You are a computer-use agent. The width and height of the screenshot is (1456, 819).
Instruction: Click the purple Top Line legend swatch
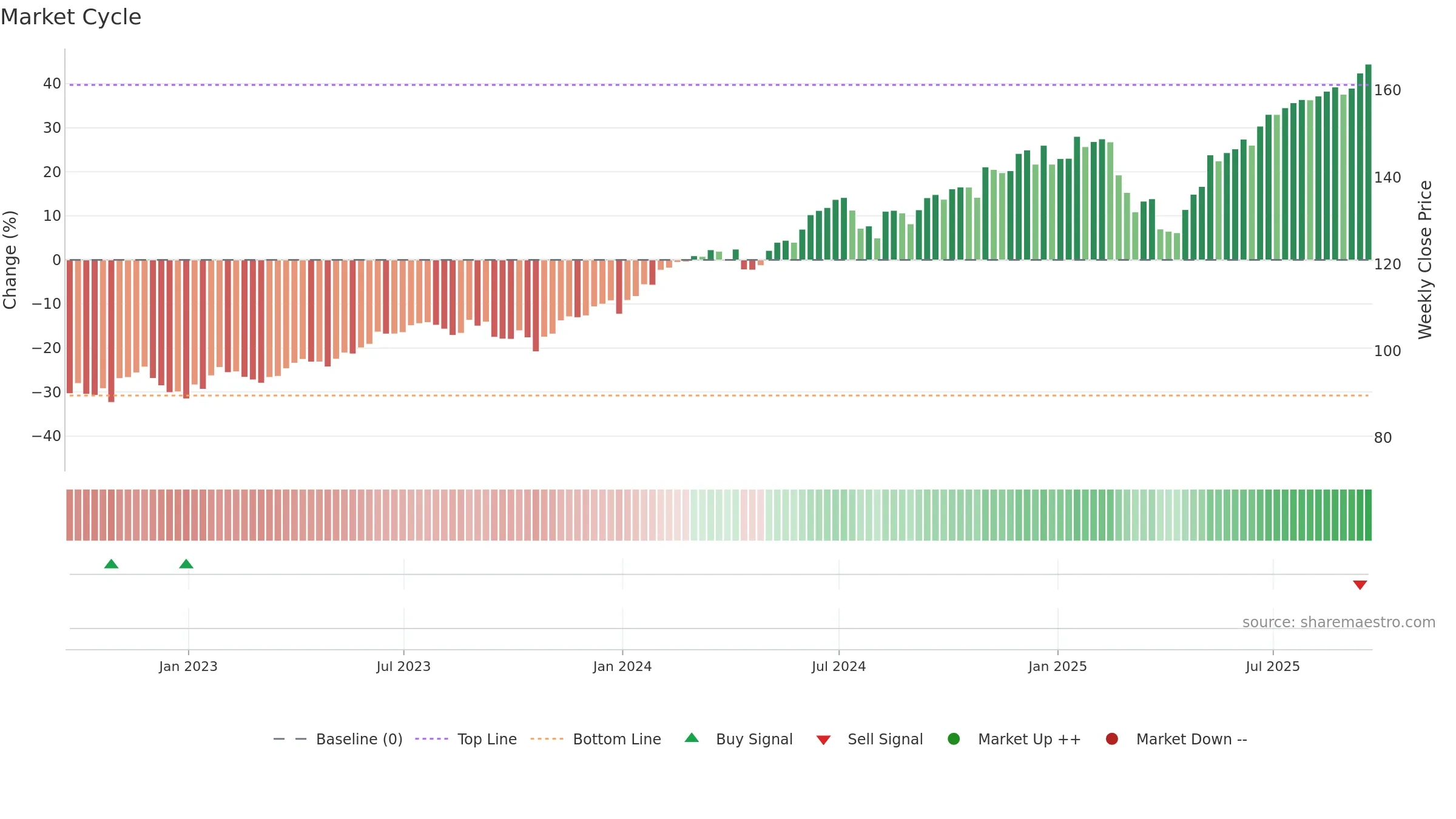pyautogui.click(x=431, y=739)
